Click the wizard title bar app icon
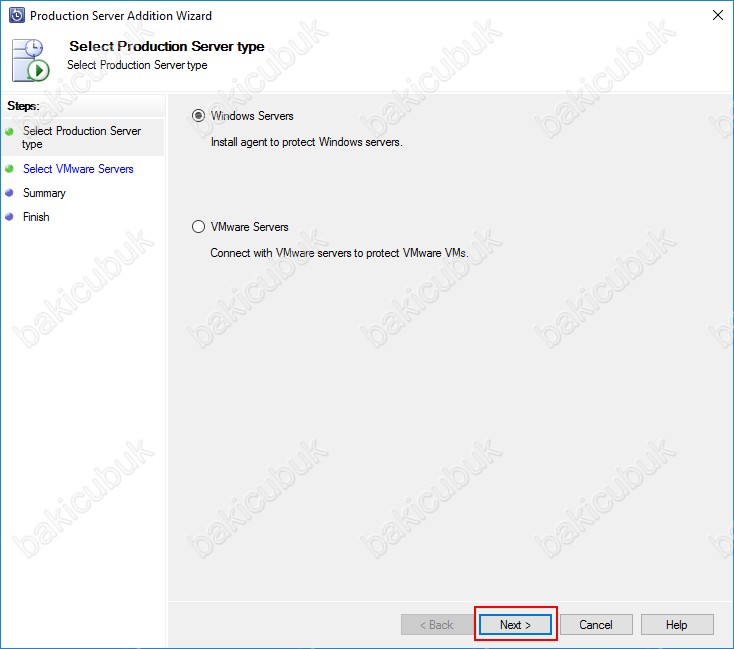The height and width of the screenshot is (649, 734). [x=17, y=15]
